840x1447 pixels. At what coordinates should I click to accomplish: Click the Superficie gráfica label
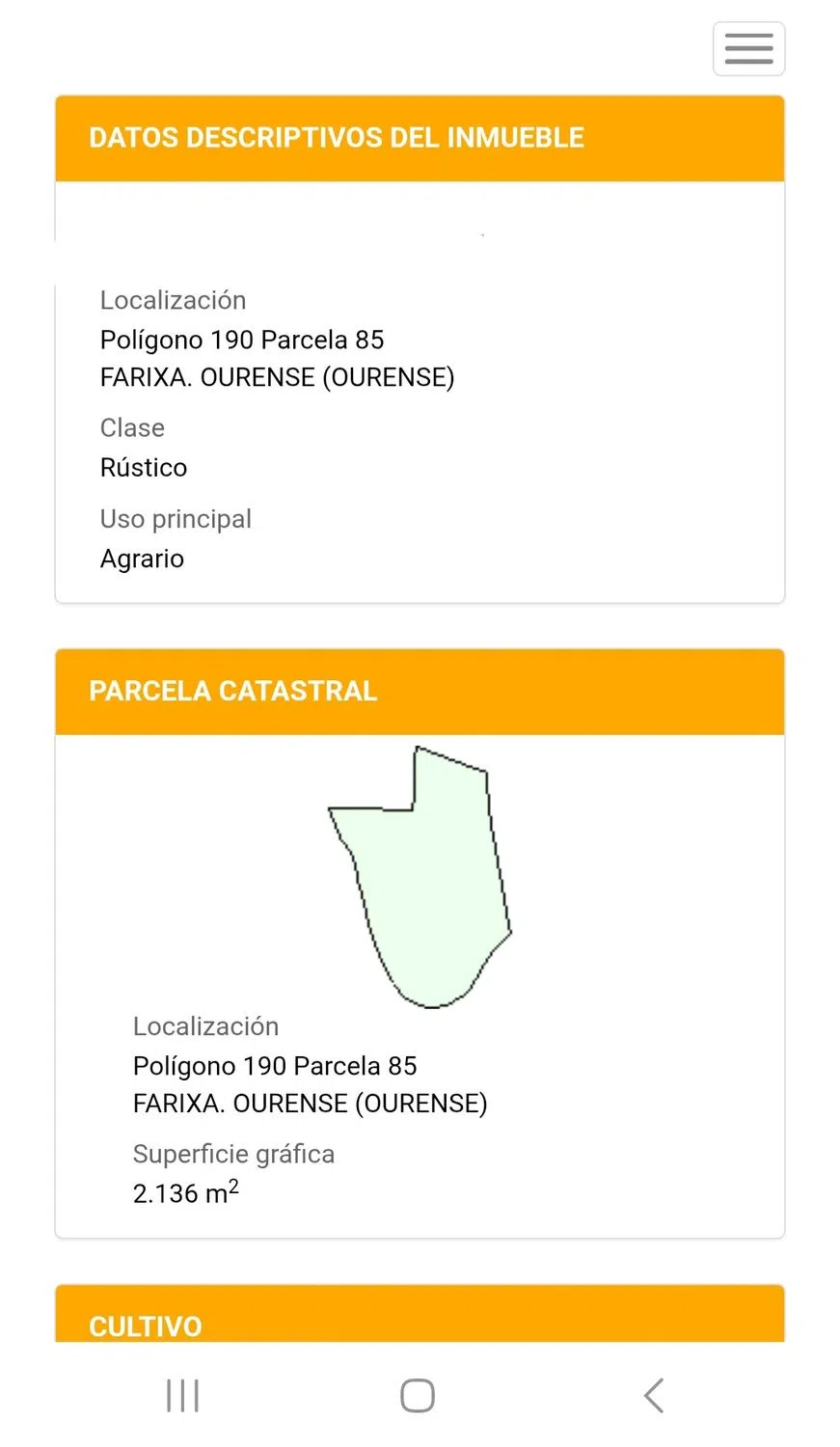click(x=233, y=1155)
